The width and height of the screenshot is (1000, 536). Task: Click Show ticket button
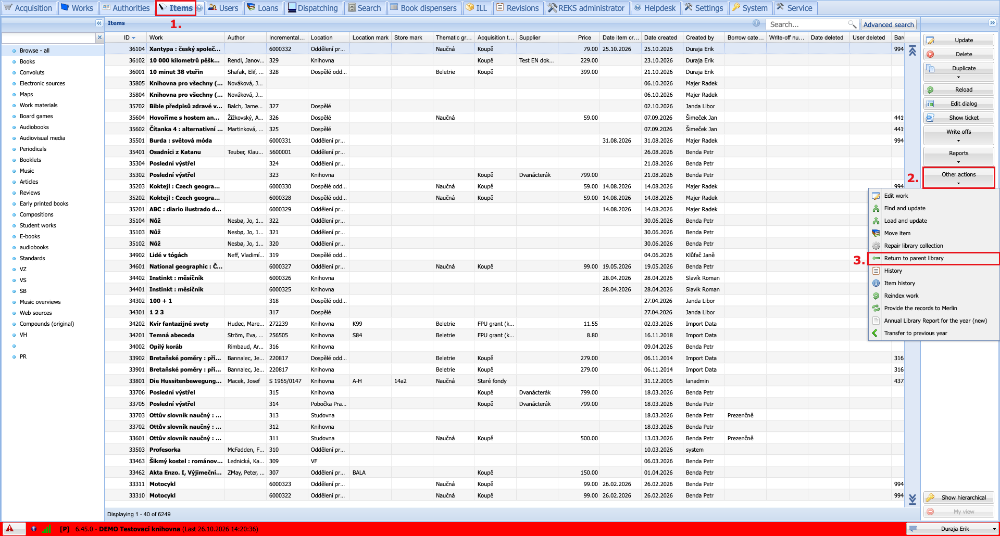pyautogui.click(x=959, y=118)
